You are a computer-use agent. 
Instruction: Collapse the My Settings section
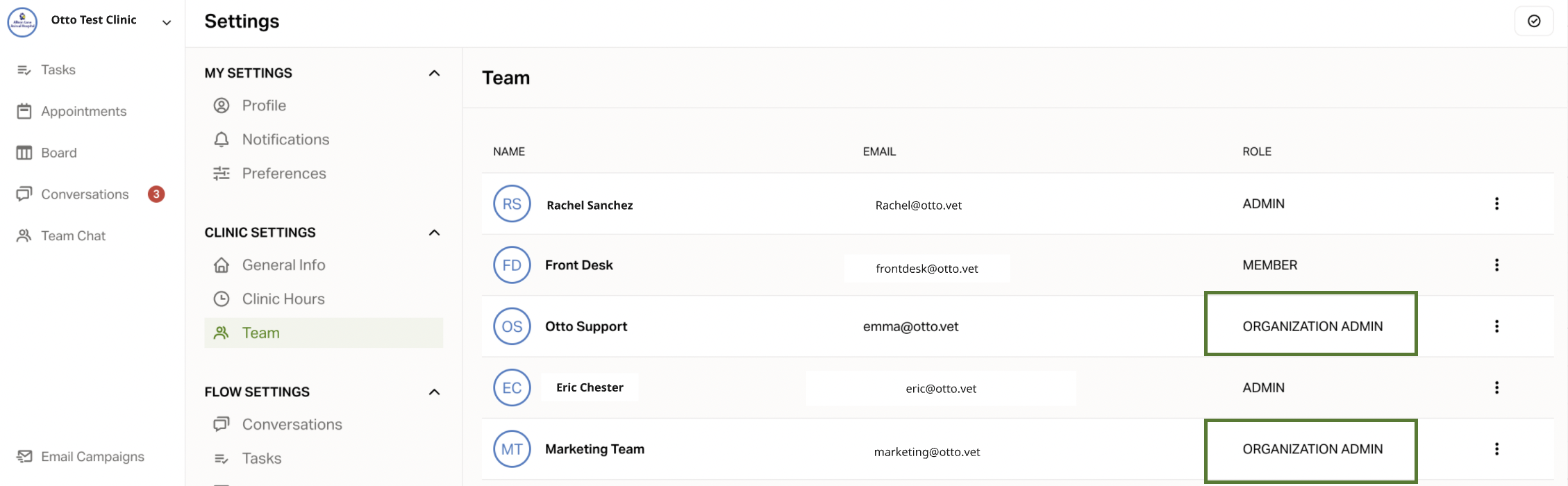click(434, 73)
